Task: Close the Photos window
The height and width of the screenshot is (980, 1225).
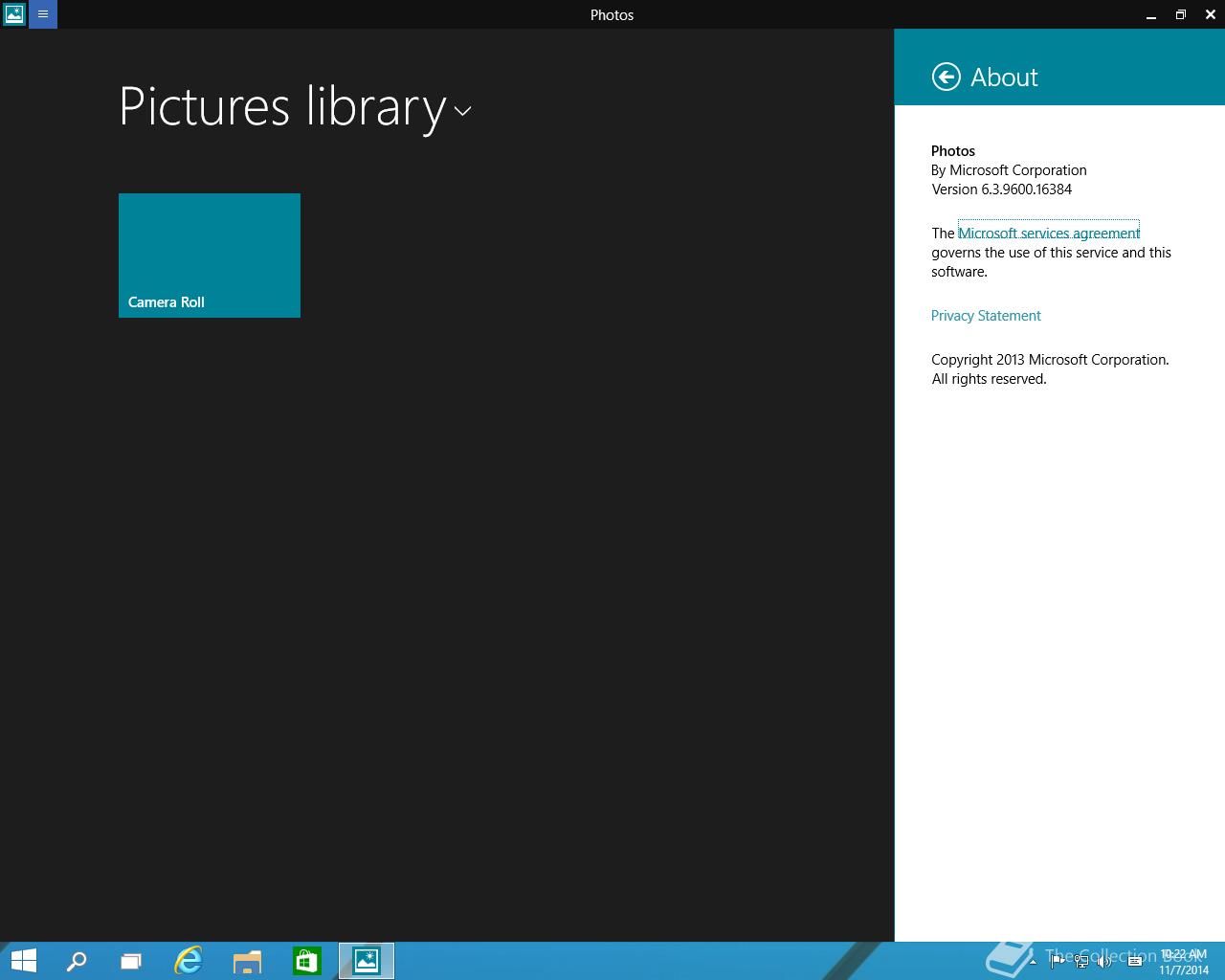Action: click(x=1211, y=14)
